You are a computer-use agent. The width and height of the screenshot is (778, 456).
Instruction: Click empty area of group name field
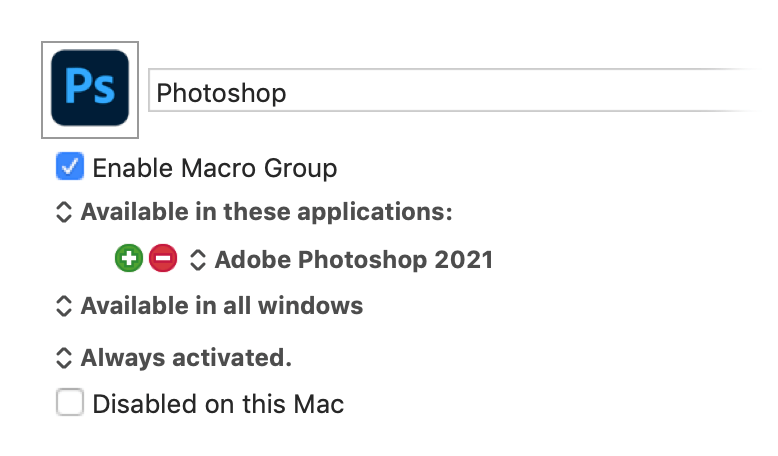point(521,90)
